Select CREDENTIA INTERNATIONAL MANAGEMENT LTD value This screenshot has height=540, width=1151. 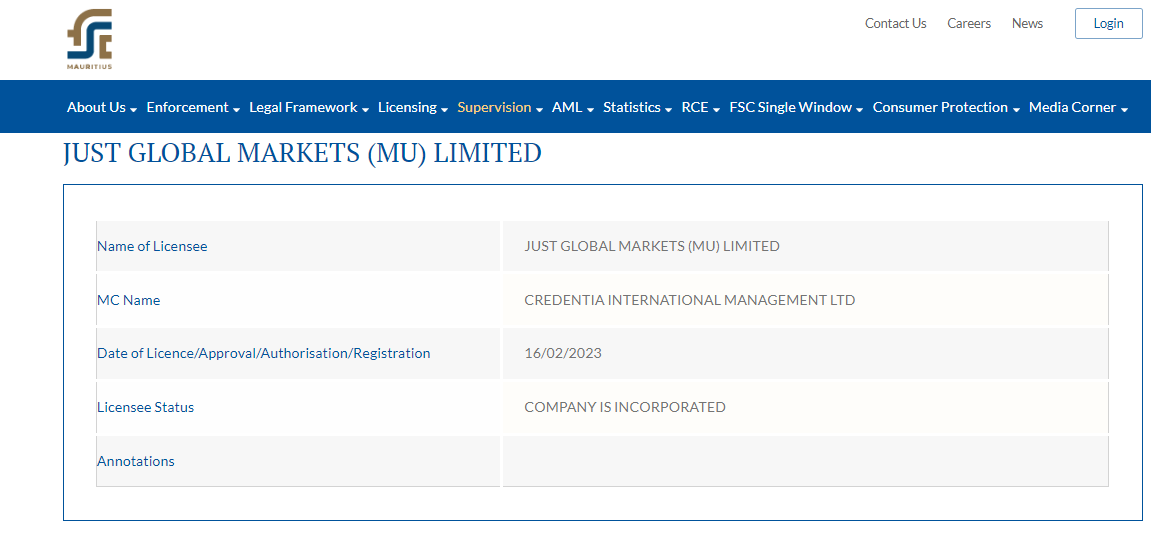690,300
